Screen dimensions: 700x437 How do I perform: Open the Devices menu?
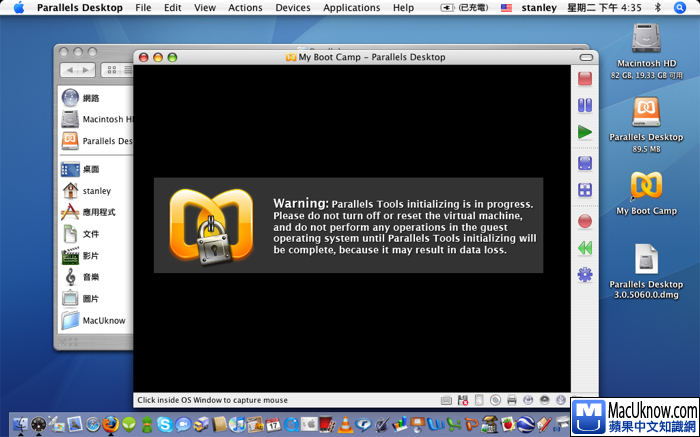(293, 8)
